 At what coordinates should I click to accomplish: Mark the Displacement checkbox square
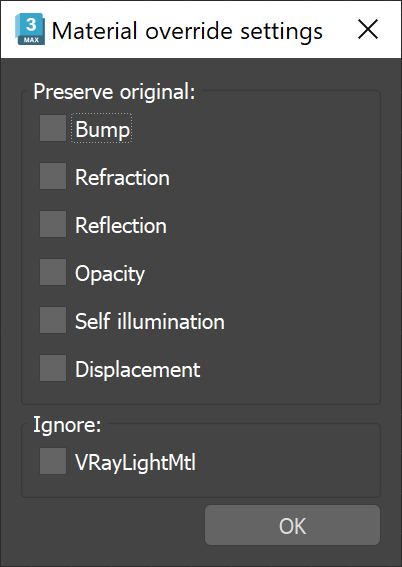coord(53,368)
